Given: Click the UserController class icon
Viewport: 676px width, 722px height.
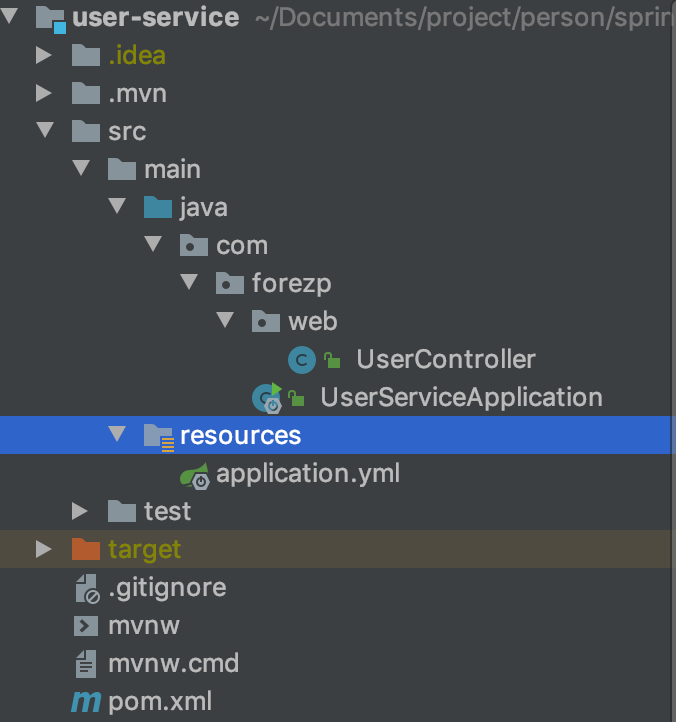Looking at the screenshot, I should tap(301, 360).
